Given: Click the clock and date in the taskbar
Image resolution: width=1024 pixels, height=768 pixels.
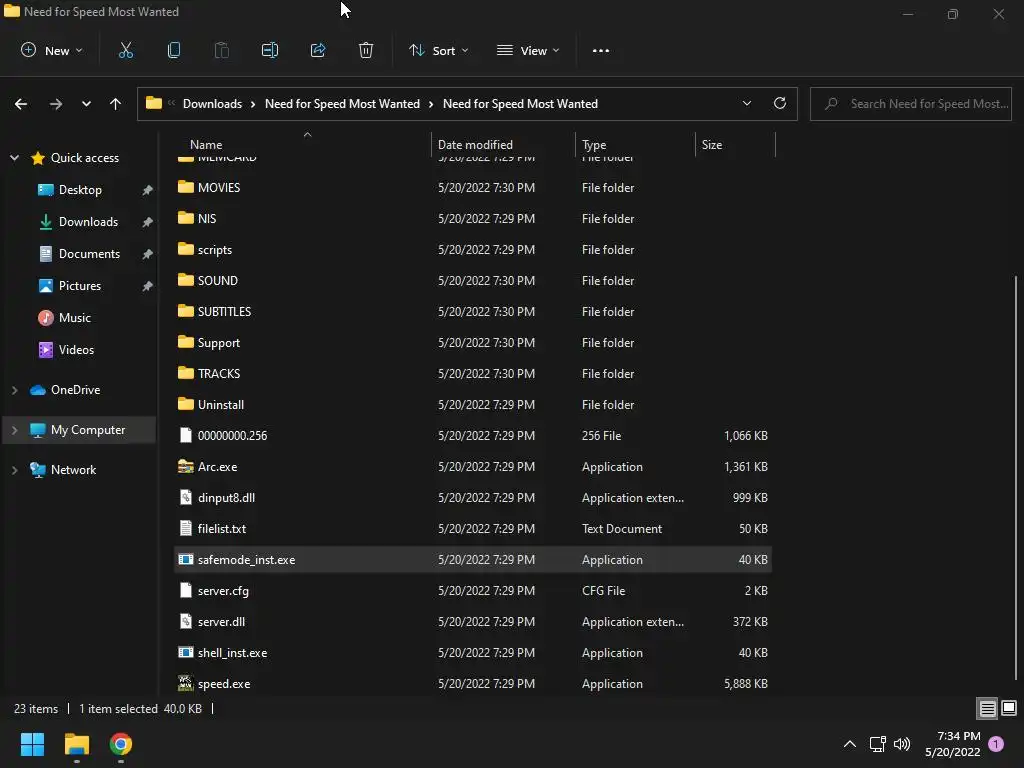Looking at the screenshot, I should coord(953,744).
